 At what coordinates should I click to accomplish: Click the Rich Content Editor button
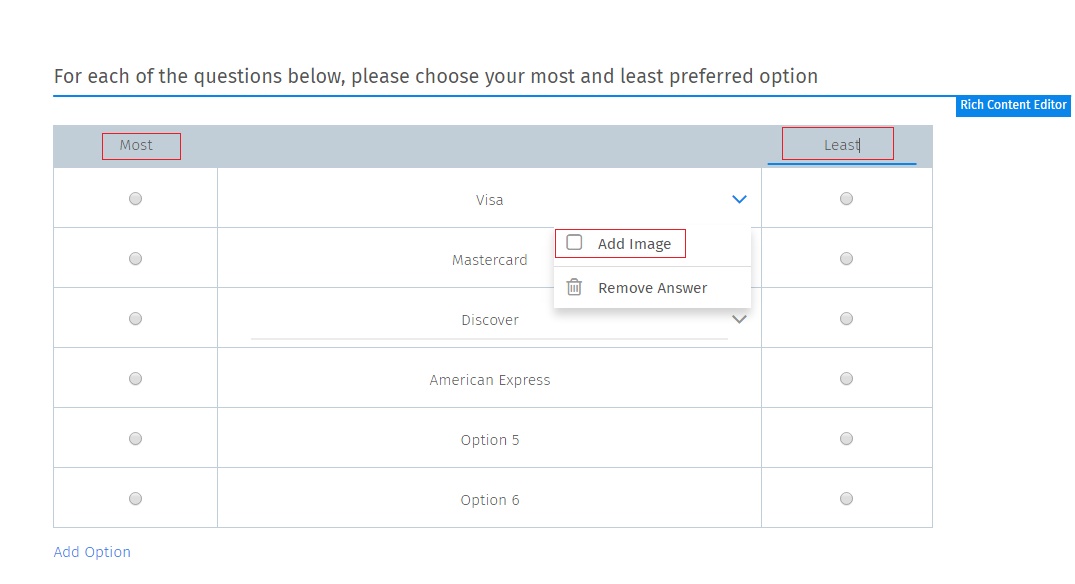[1013, 105]
